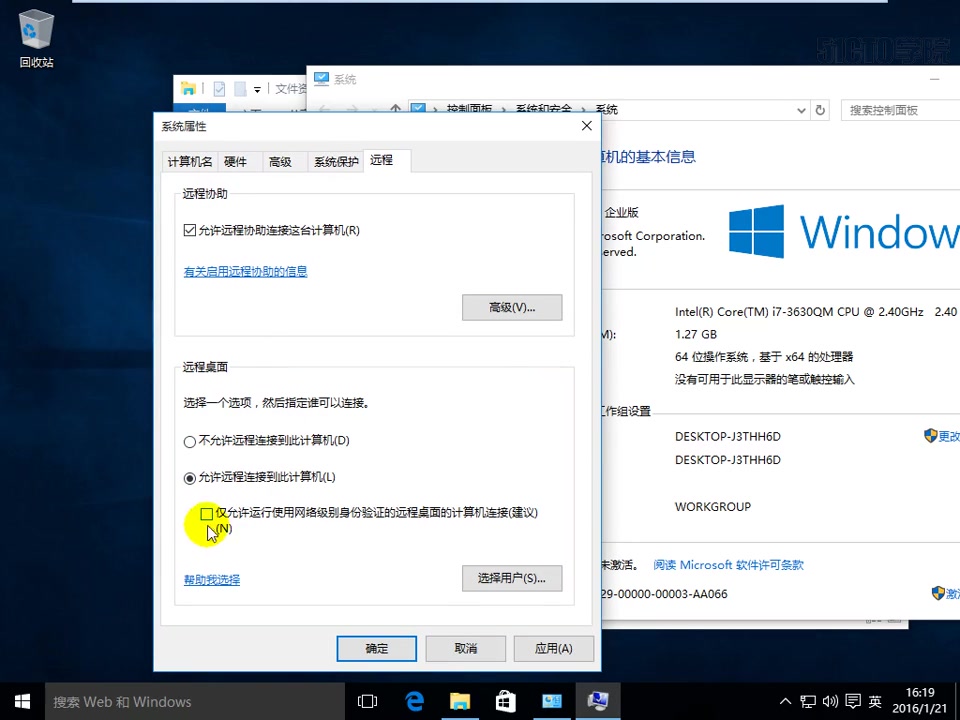Click the search Control Panel field

point(900,110)
